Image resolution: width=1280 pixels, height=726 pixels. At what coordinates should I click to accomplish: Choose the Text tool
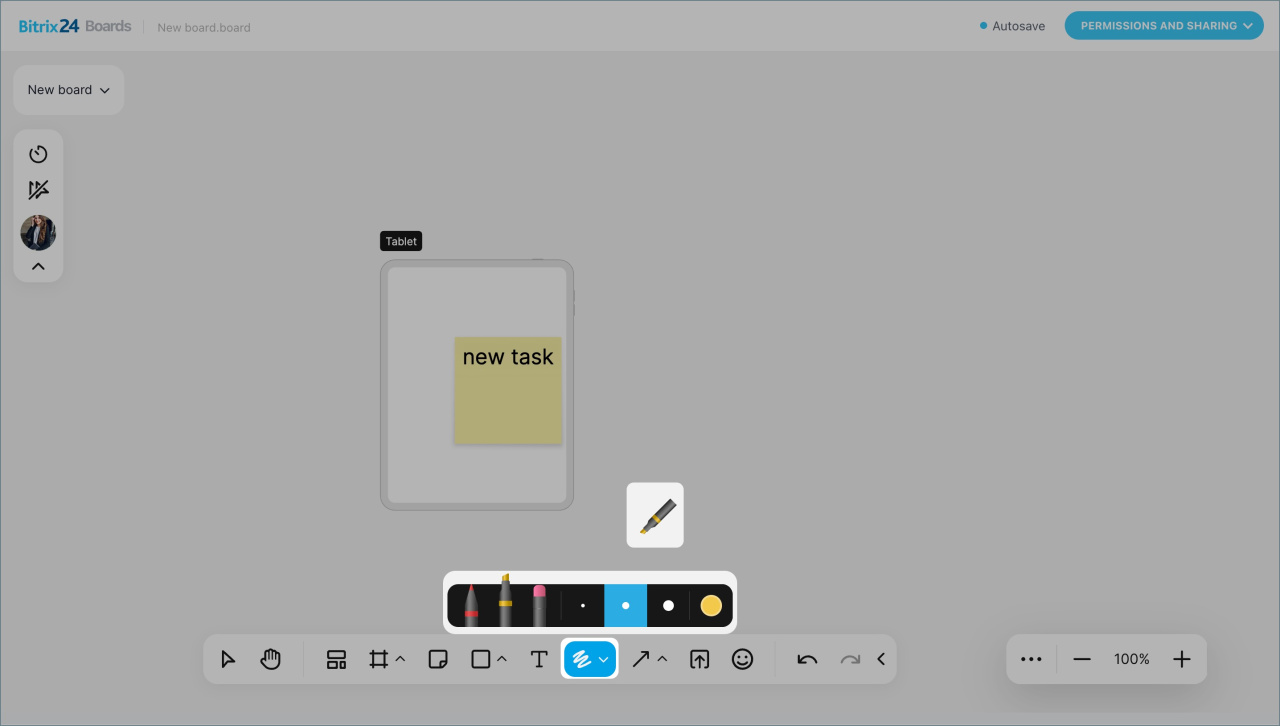pyautogui.click(x=538, y=660)
